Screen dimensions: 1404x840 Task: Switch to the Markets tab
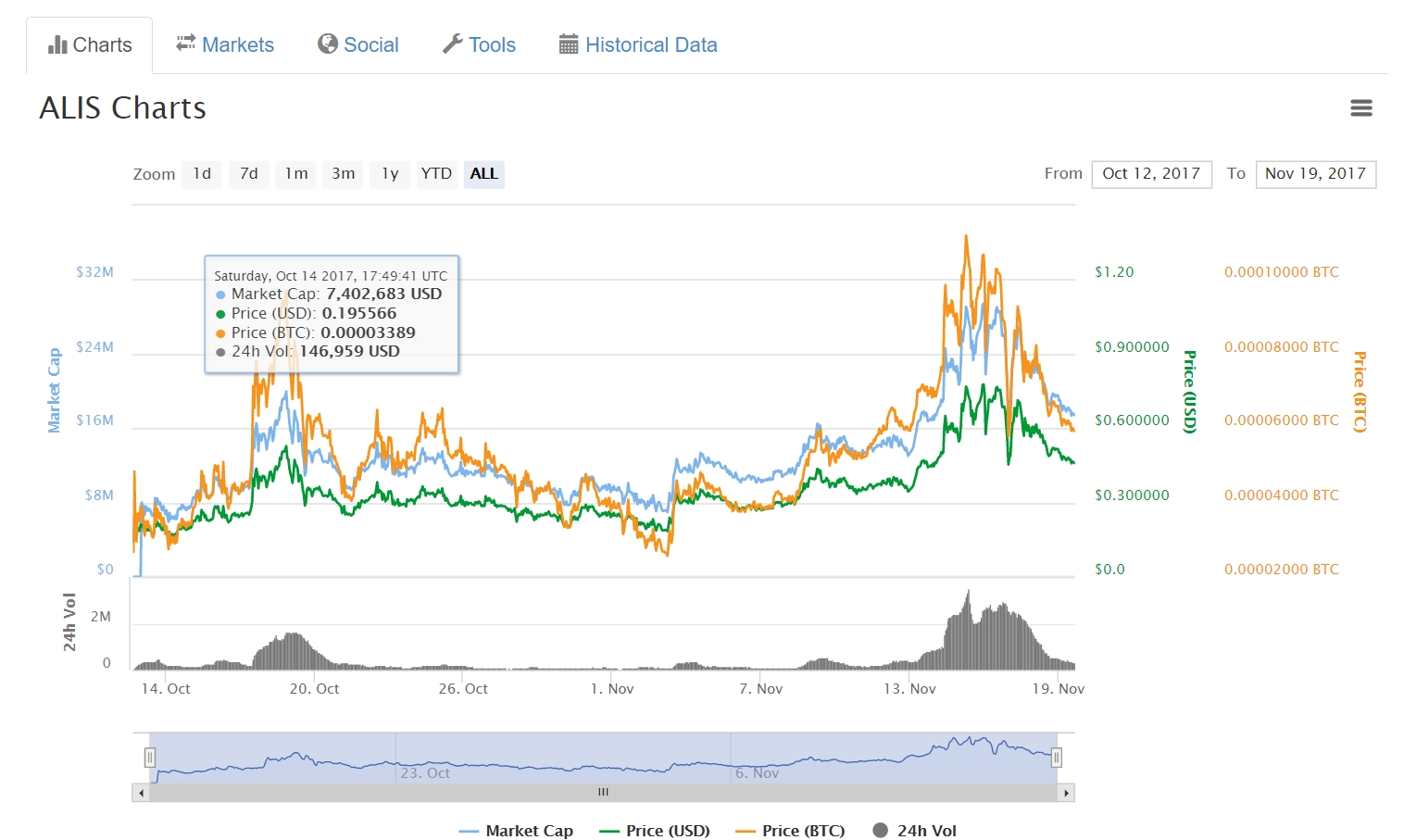(x=224, y=44)
